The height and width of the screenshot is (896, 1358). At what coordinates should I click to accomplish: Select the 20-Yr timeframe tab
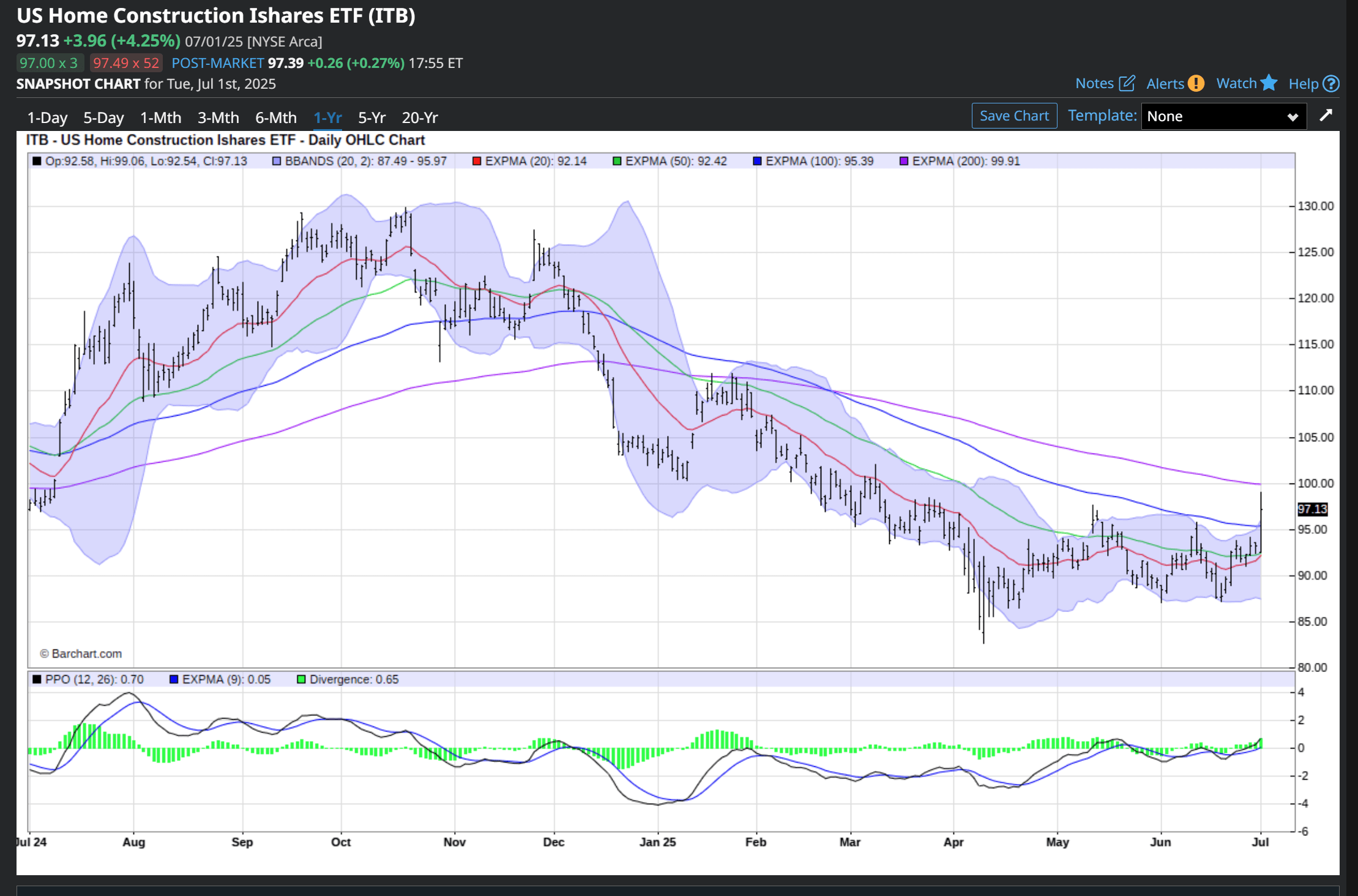click(420, 118)
